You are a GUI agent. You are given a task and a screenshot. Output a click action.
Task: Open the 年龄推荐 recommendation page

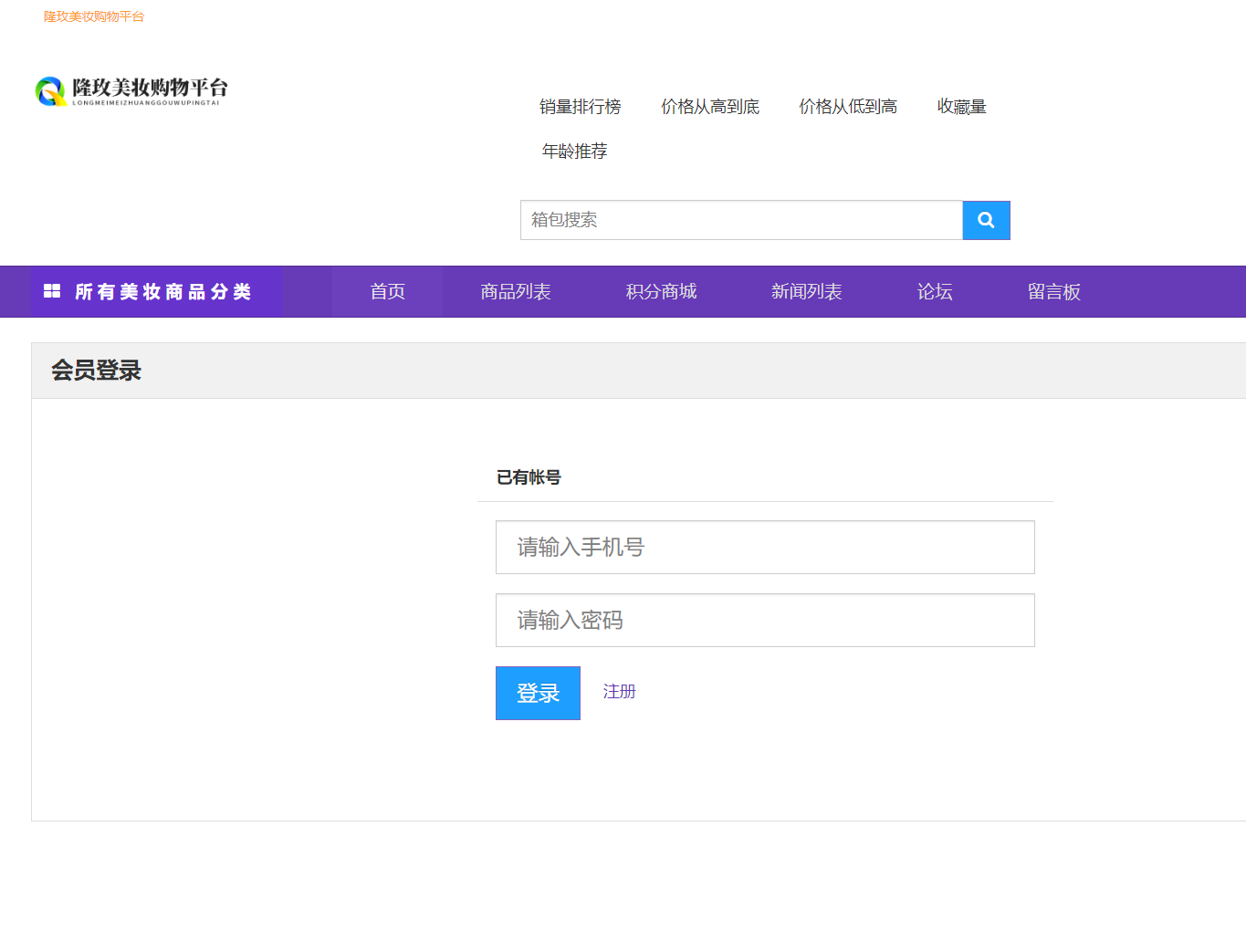click(x=574, y=150)
